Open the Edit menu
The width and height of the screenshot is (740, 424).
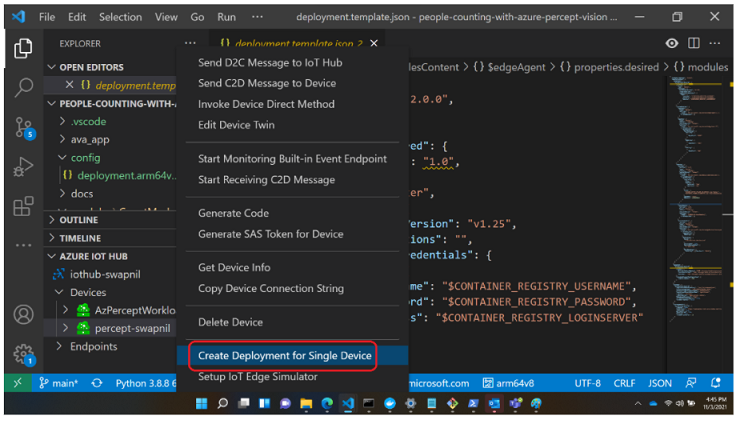[77, 17]
